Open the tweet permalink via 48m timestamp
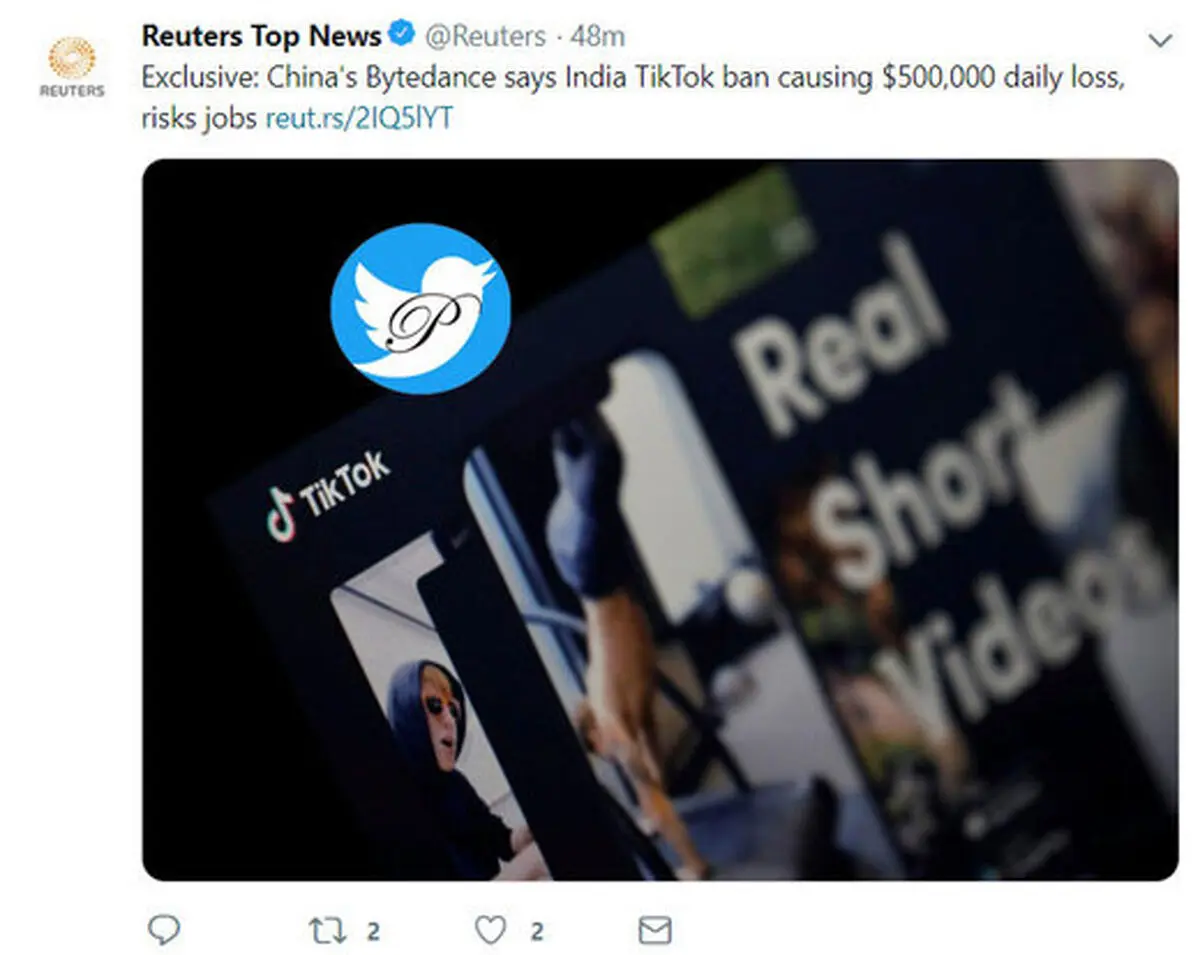Viewport: 1200px width, 955px height. click(597, 37)
